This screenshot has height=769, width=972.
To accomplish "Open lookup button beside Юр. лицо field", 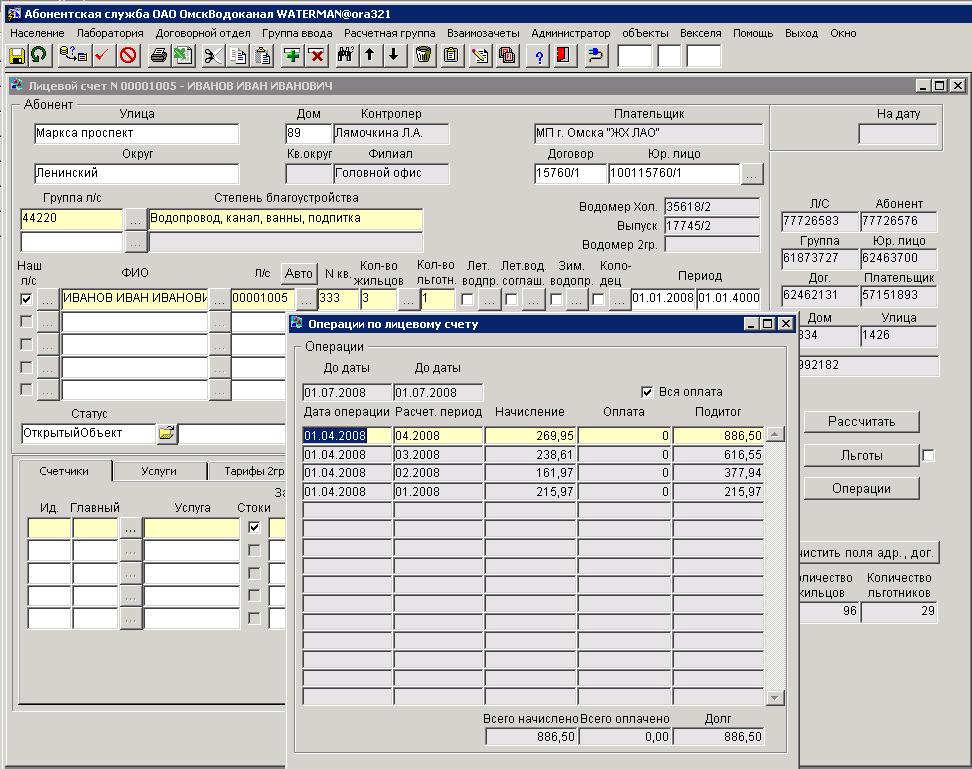I will click(752, 174).
